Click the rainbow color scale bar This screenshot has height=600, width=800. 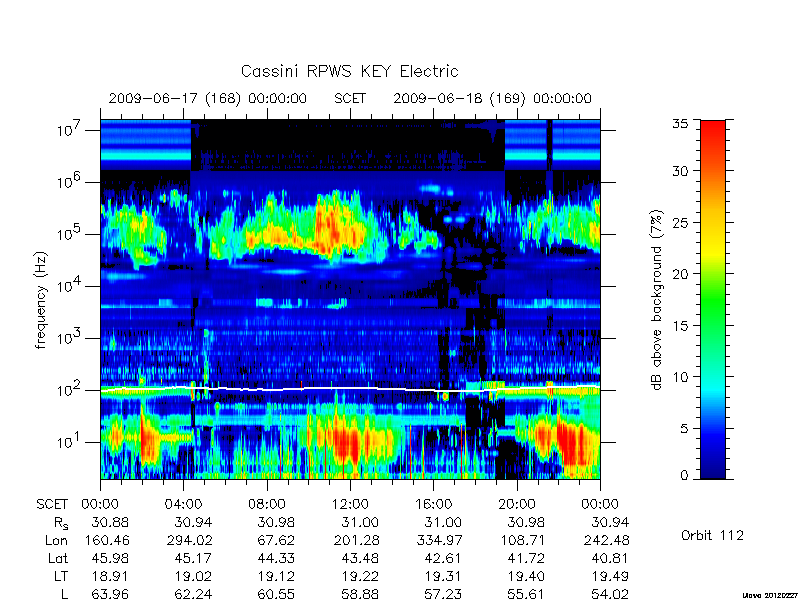tap(713, 299)
